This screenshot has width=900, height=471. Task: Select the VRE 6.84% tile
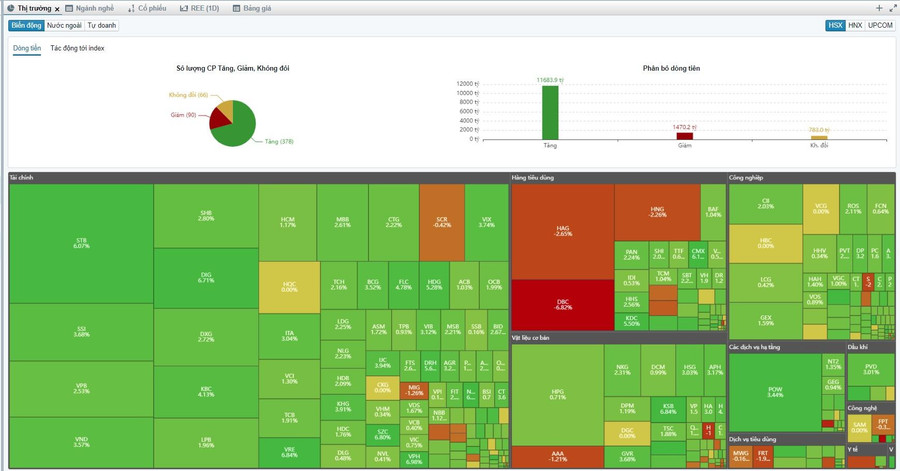[289, 453]
